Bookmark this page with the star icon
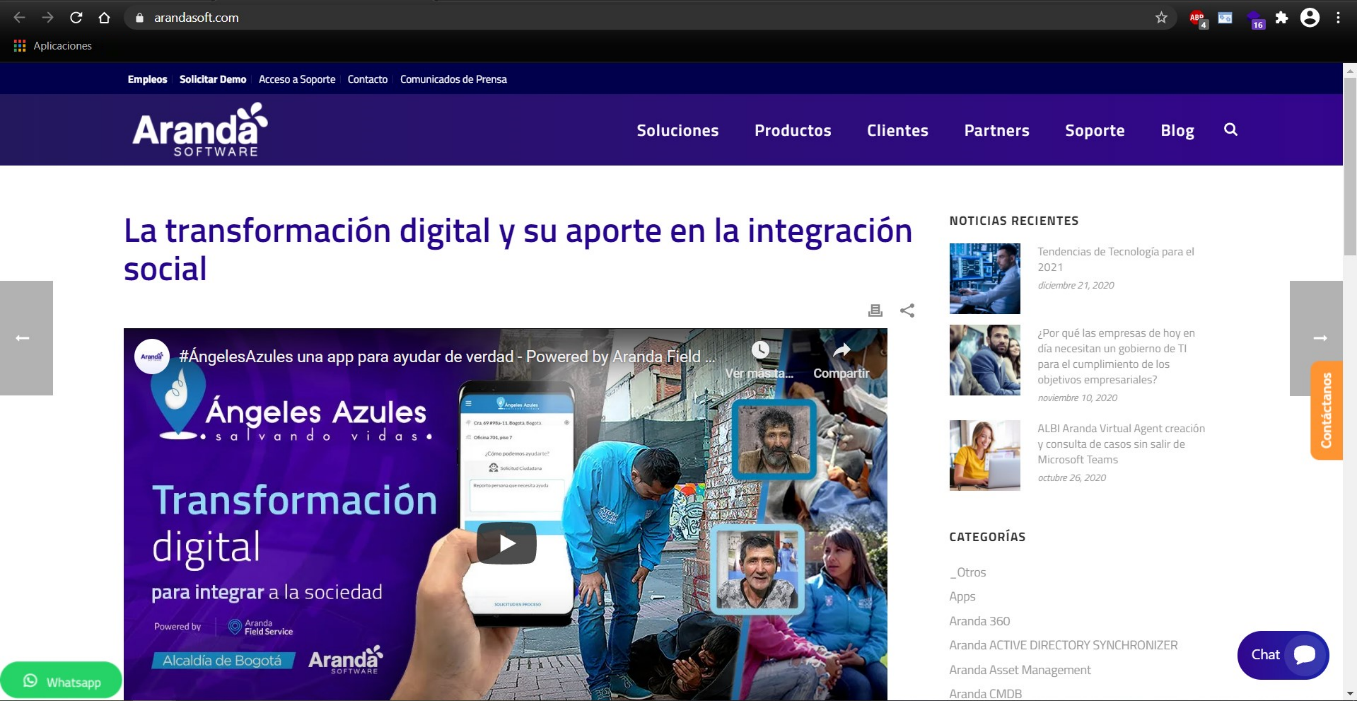 (x=1161, y=18)
